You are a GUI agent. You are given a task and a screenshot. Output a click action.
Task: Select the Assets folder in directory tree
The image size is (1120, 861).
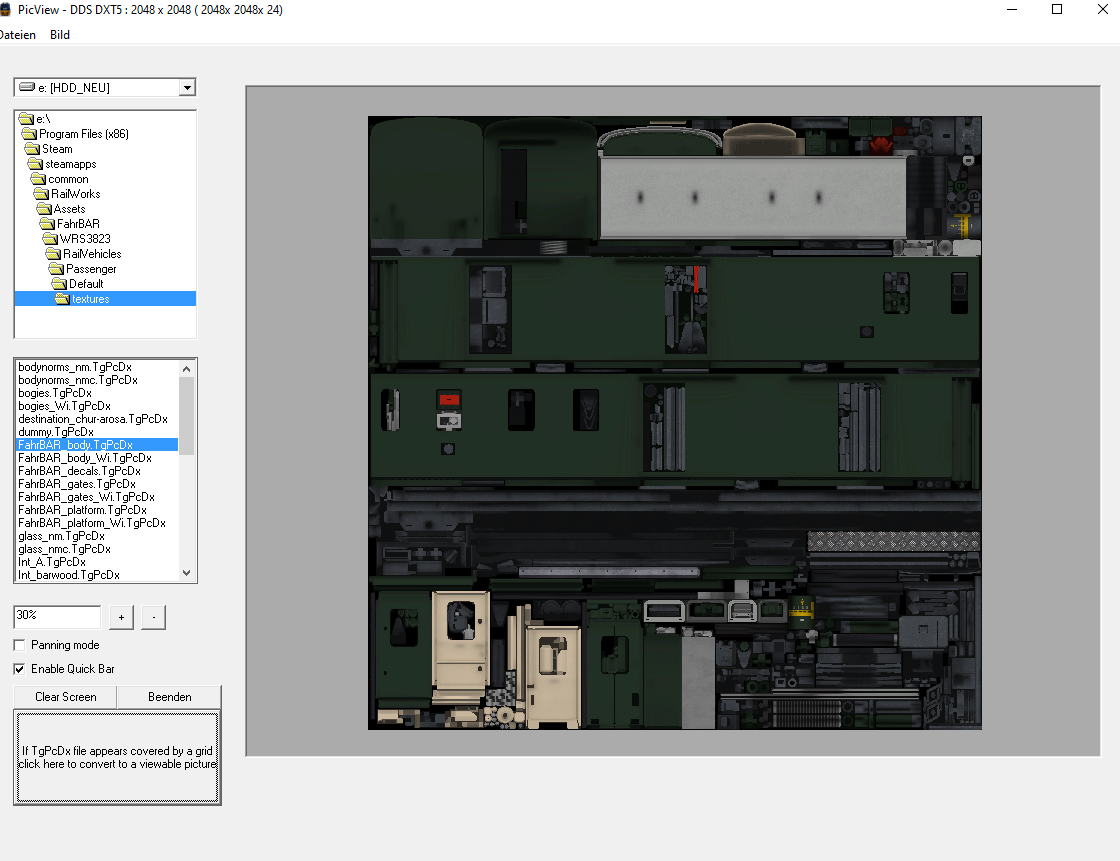coord(69,209)
